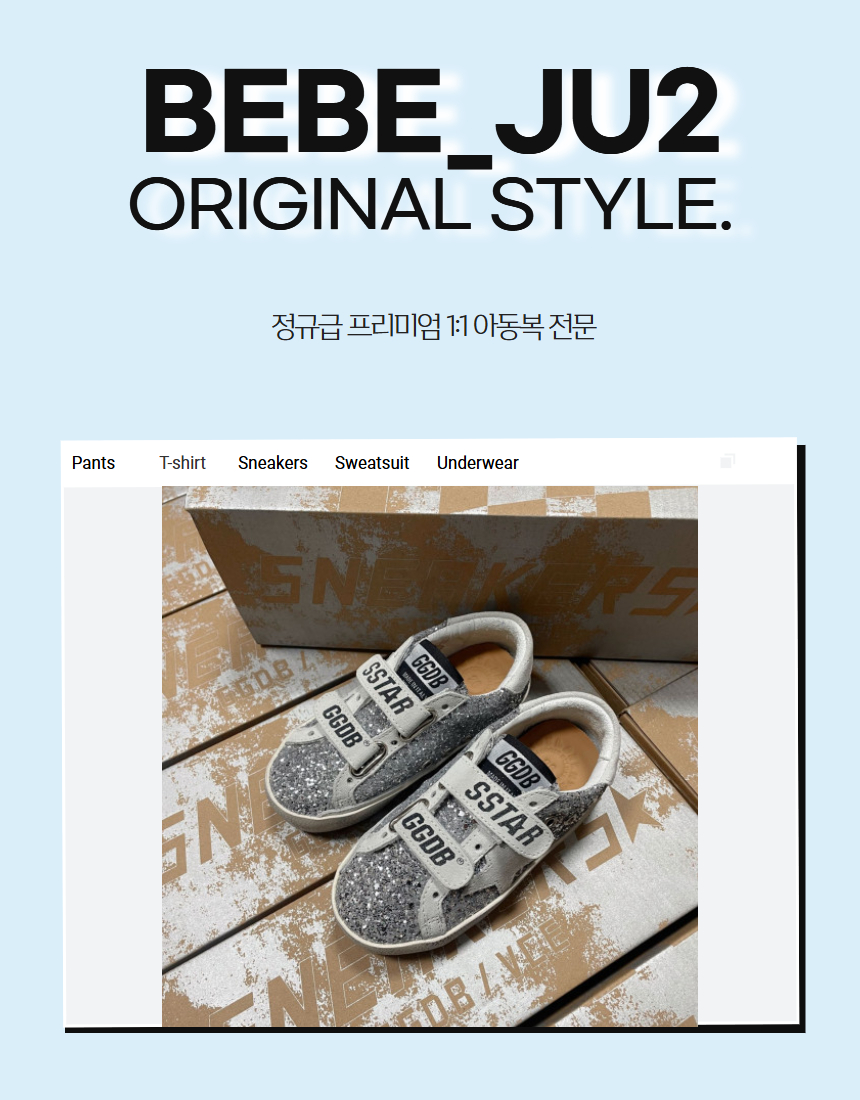Click the ORIGINAL STYLE. subtitle text
The height and width of the screenshot is (1100, 860).
(x=431, y=204)
